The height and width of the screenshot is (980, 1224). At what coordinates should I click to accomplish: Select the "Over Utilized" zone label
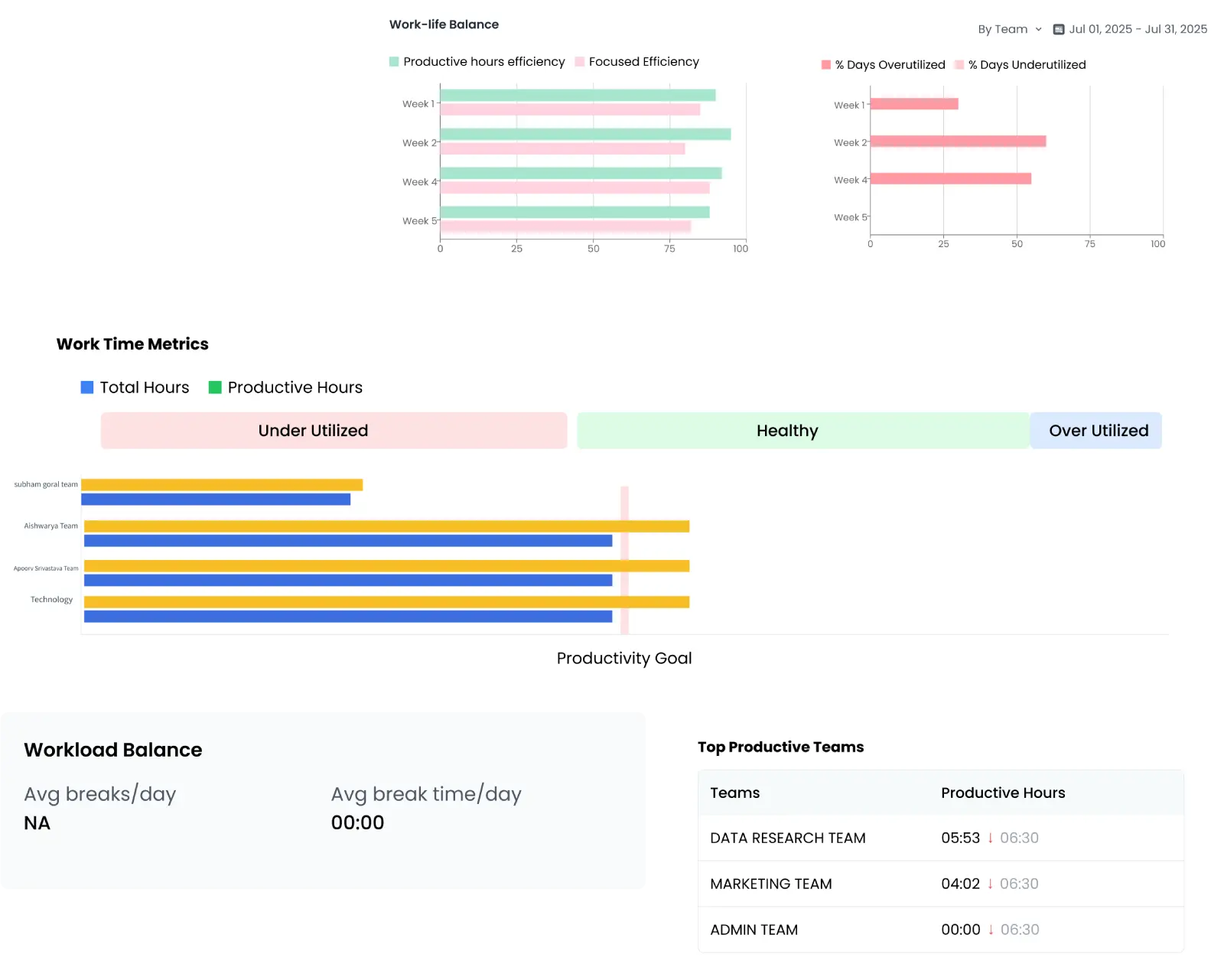tap(1096, 430)
